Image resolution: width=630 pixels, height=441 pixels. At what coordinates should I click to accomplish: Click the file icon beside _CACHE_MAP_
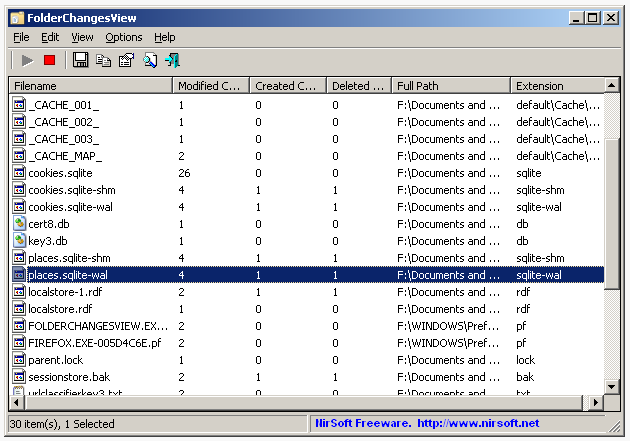pyautogui.click(x=19, y=156)
